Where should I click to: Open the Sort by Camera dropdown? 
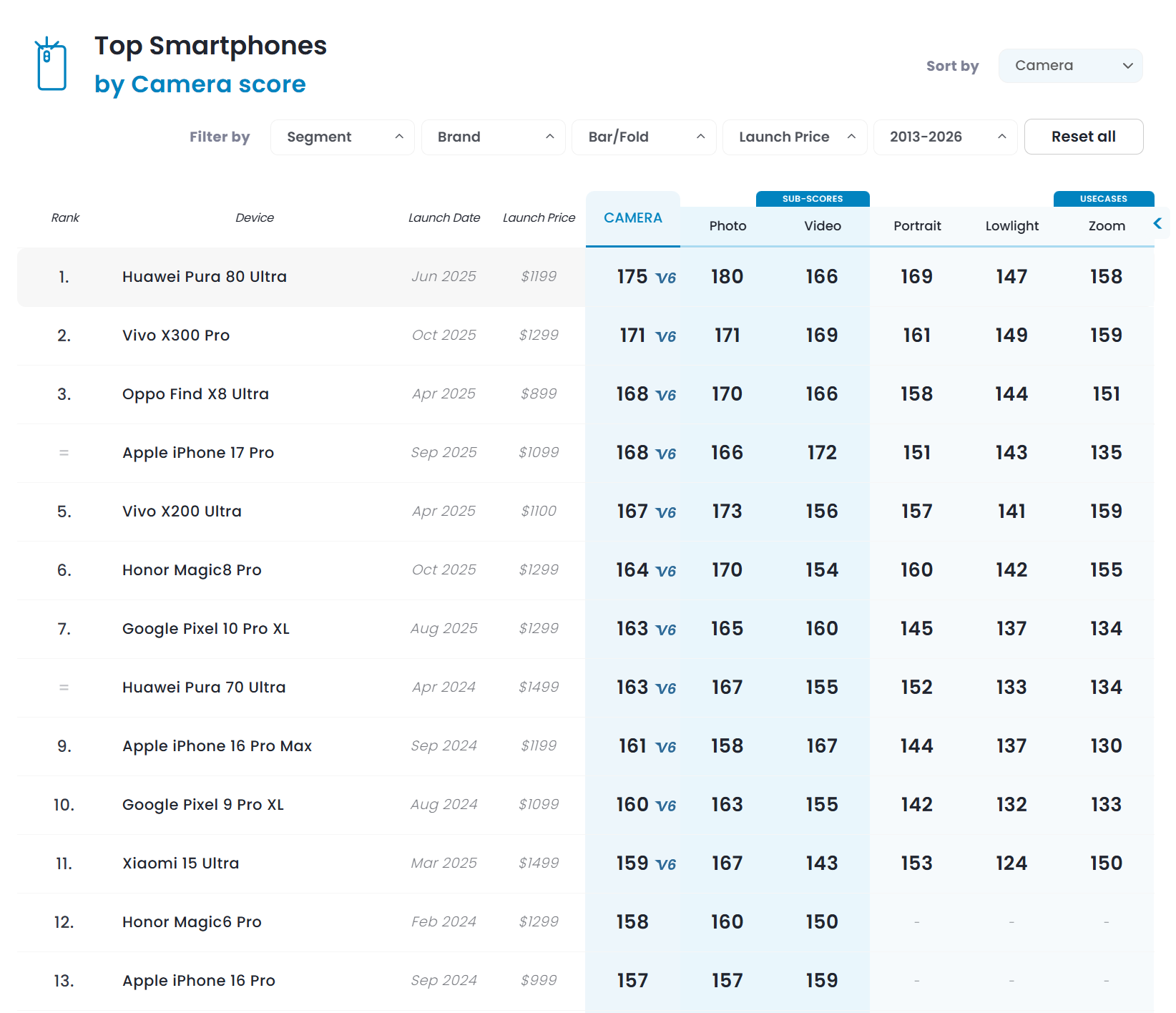coord(1070,66)
